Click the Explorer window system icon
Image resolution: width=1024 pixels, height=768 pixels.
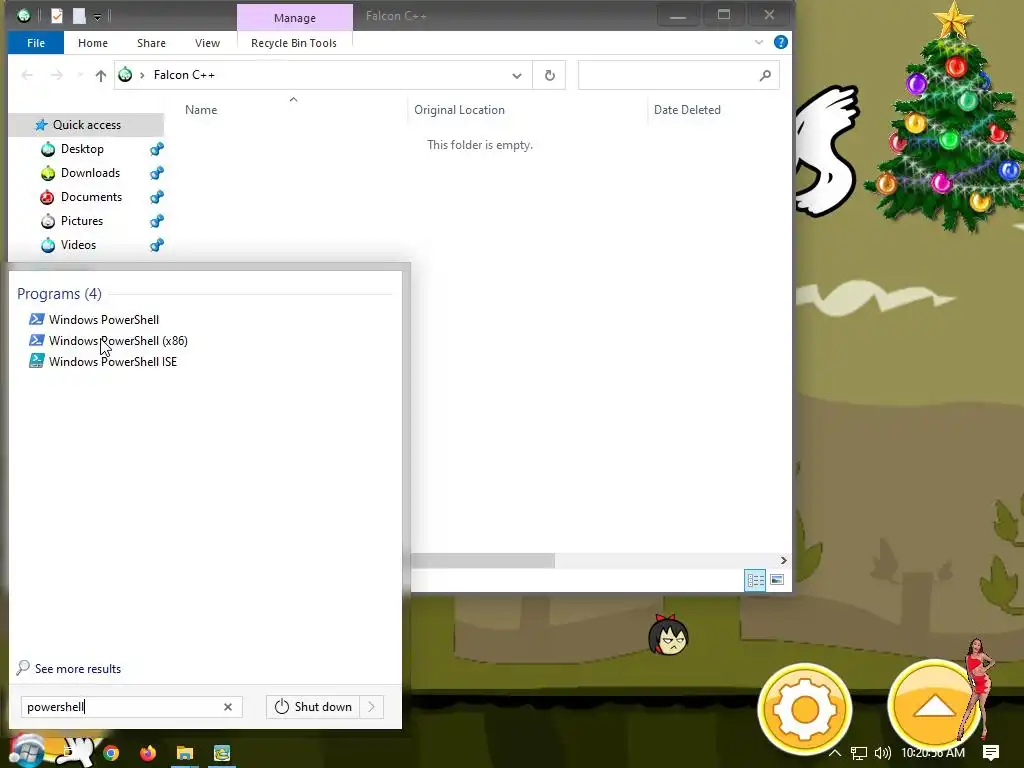[24, 16]
